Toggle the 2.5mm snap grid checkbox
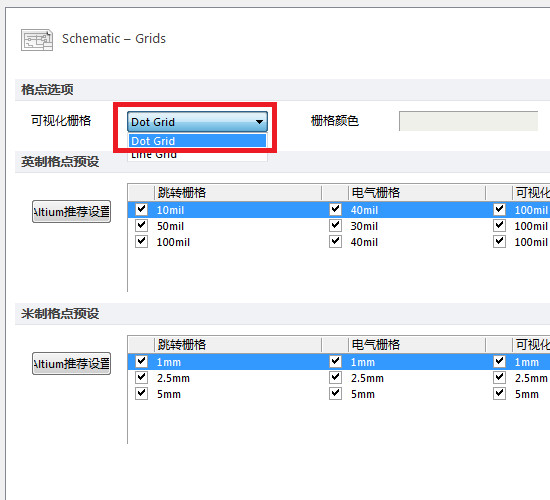This screenshot has height=500, width=550. tap(141, 378)
